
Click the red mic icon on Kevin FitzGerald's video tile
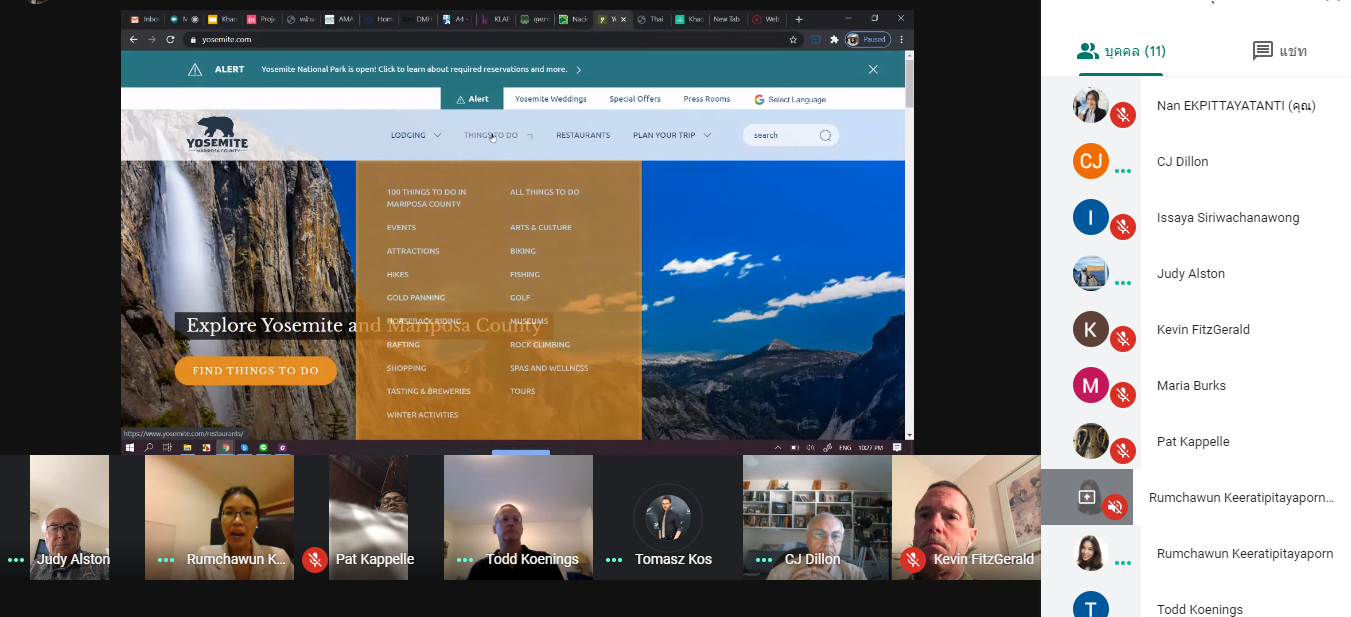(912, 560)
